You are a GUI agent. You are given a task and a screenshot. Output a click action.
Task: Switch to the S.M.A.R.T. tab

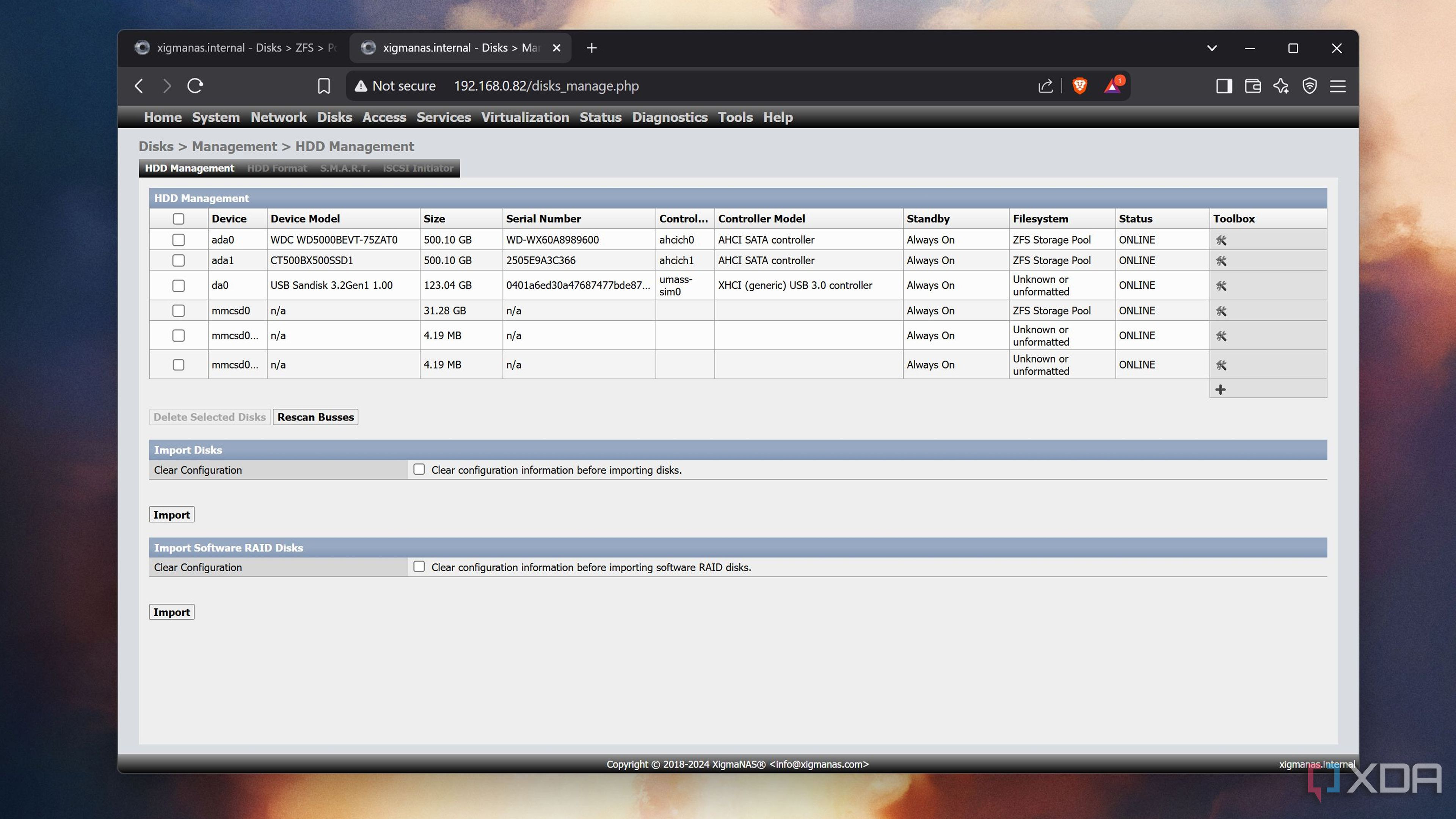pyautogui.click(x=345, y=168)
